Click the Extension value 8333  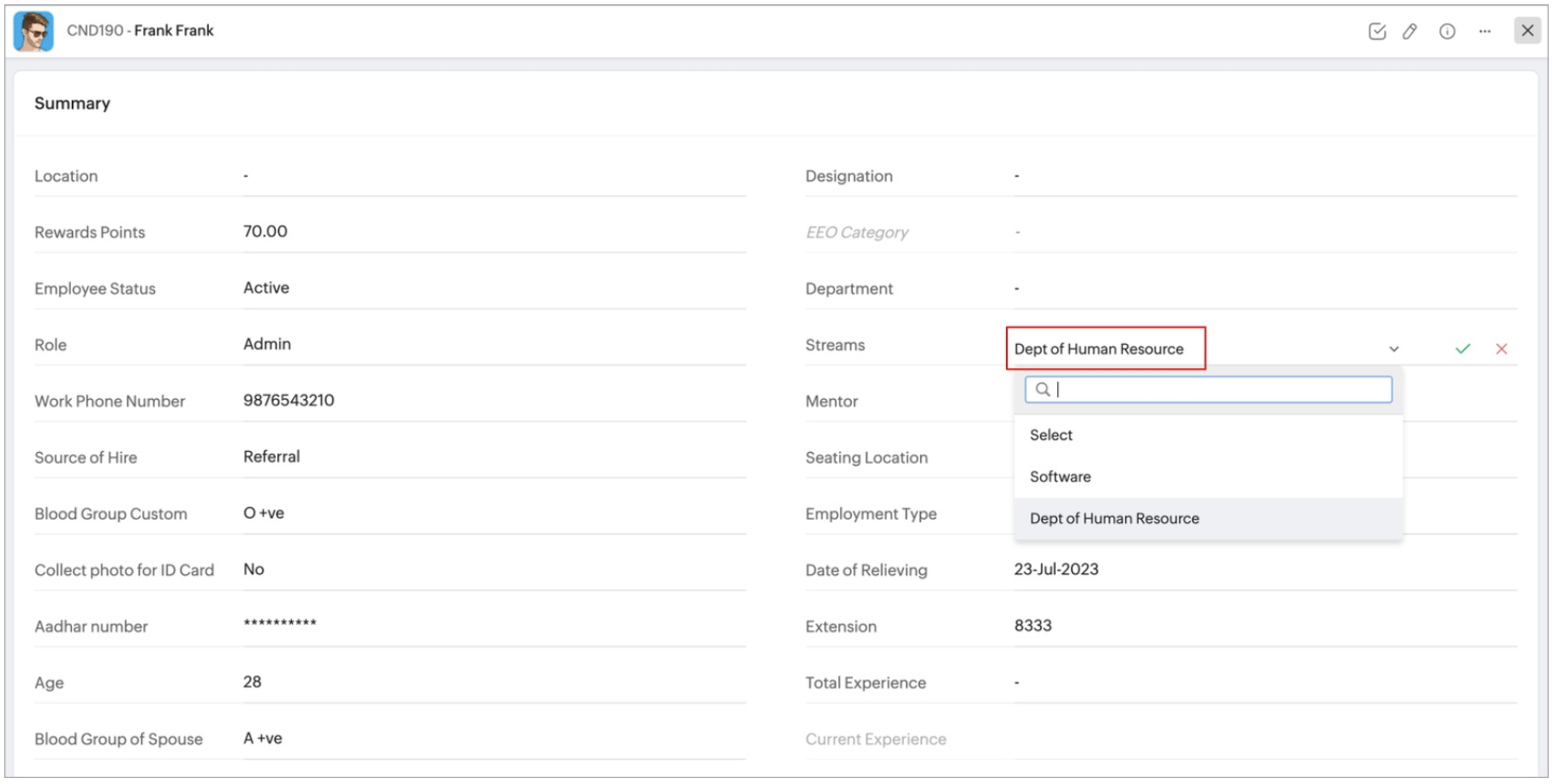point(1032,626)
